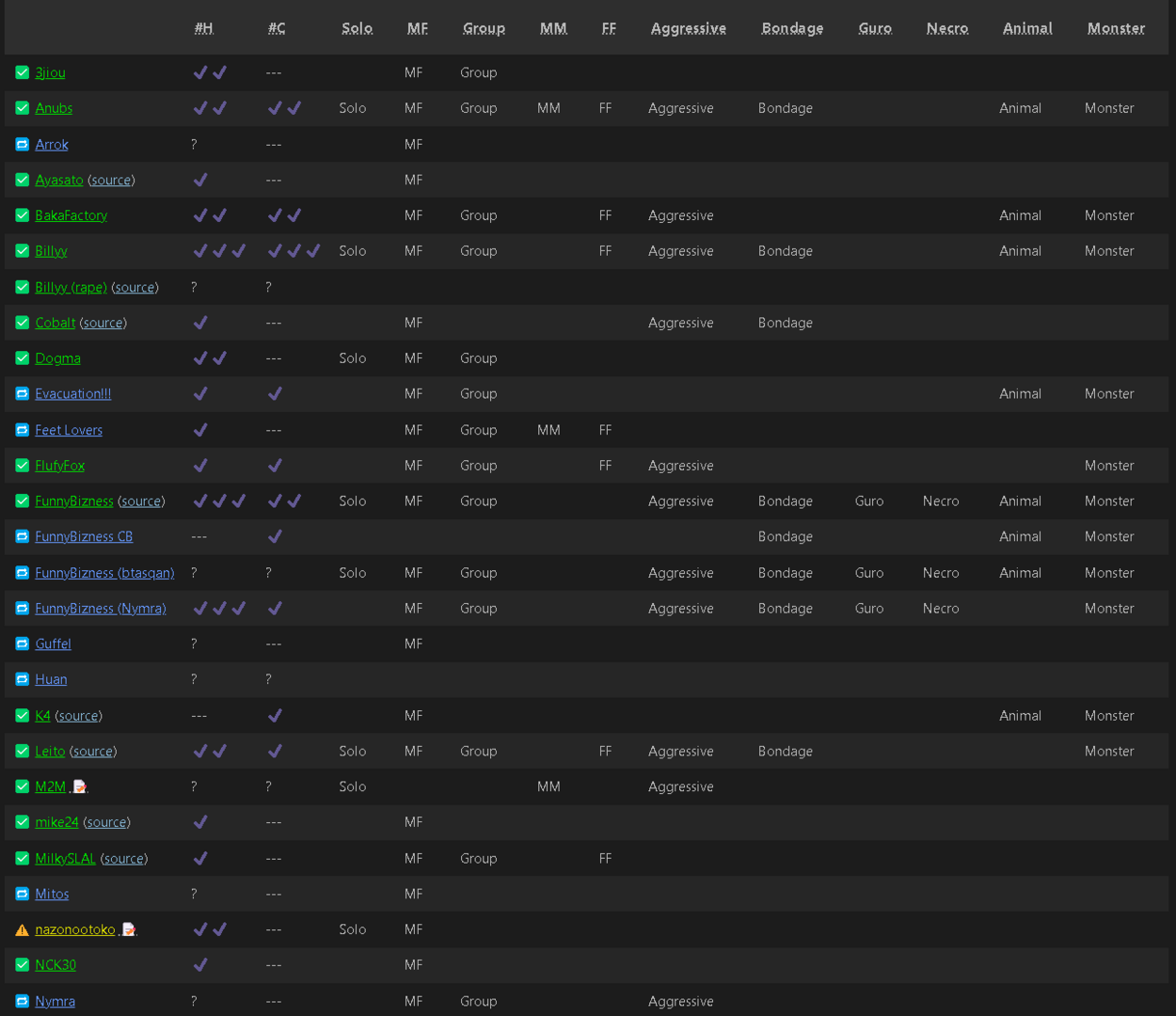The width and height of the screenshot is (1176, 1016).
Task: Open the Feet Lovers link
Action: tap(69, 430)
